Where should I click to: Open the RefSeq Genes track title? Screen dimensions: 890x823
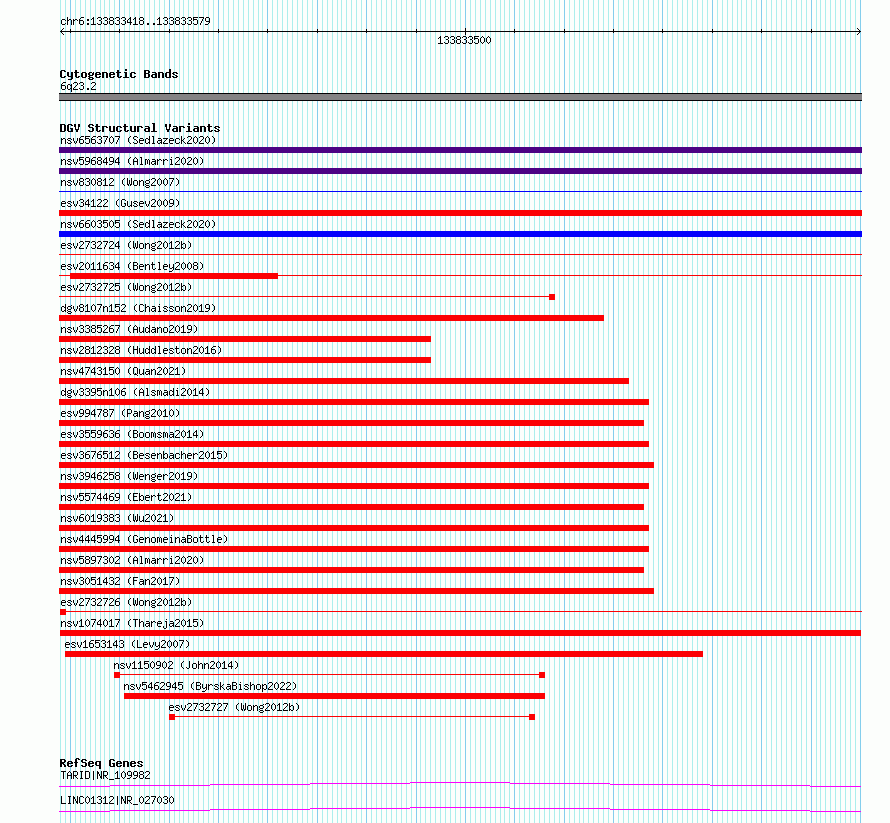coord(101,763)
